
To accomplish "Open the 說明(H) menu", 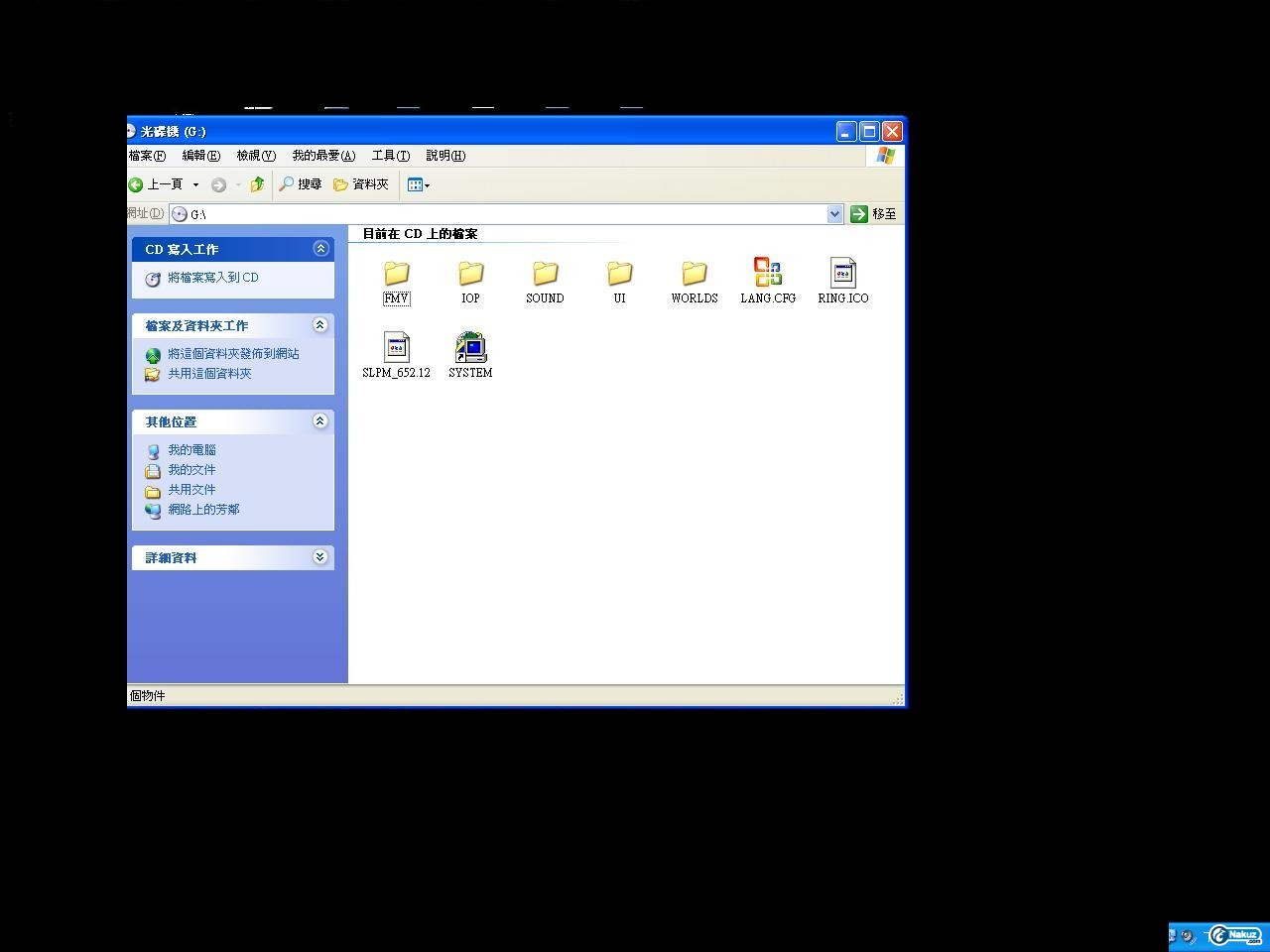I will (445, 156).
